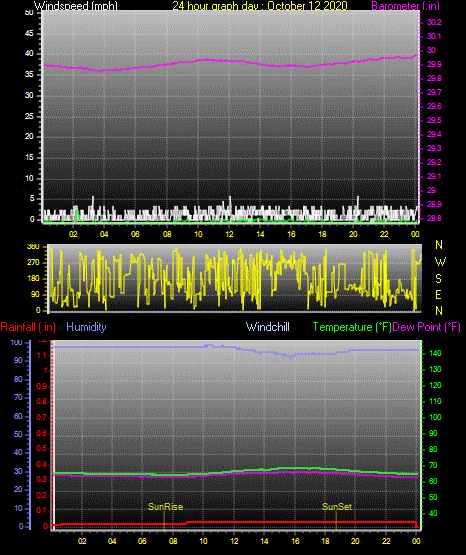Select the Dew Point (°F) legend label
The width and height of the screenshot is (466, 555).
[x=427, y=327]
